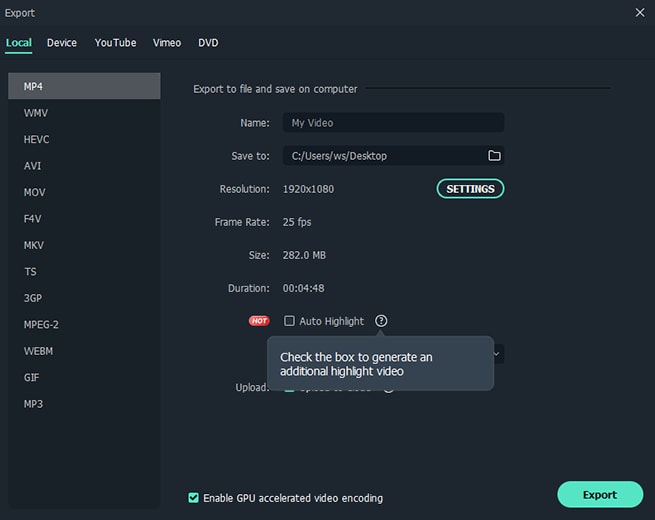Viewport: 655px width, 520px height.
Task: Choose MOV export format
Action: pos(84,192)
